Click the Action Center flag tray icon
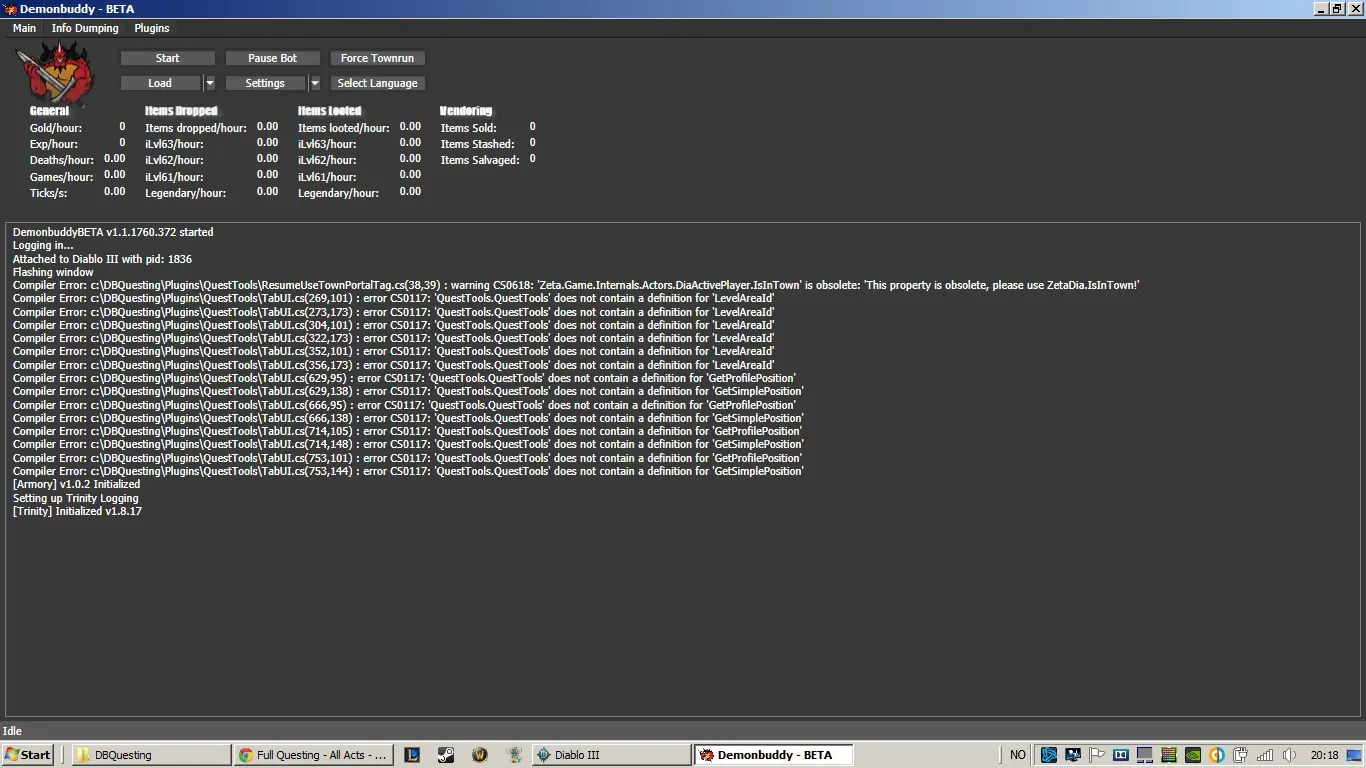 (x=1097, y=755)
